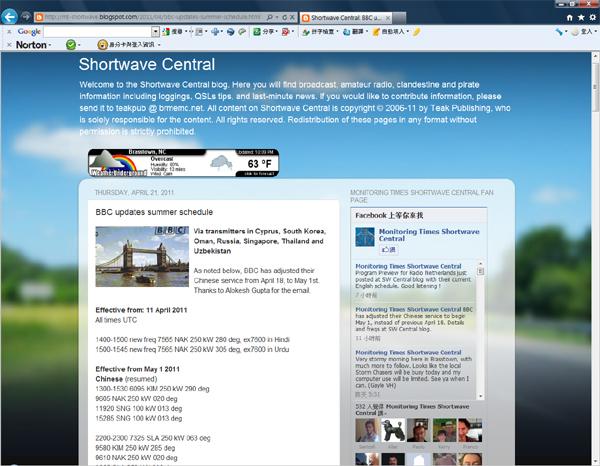Click the fan photo of person in green cap
The height and width of the screenshot is (466, 600).
click(444, 430)
